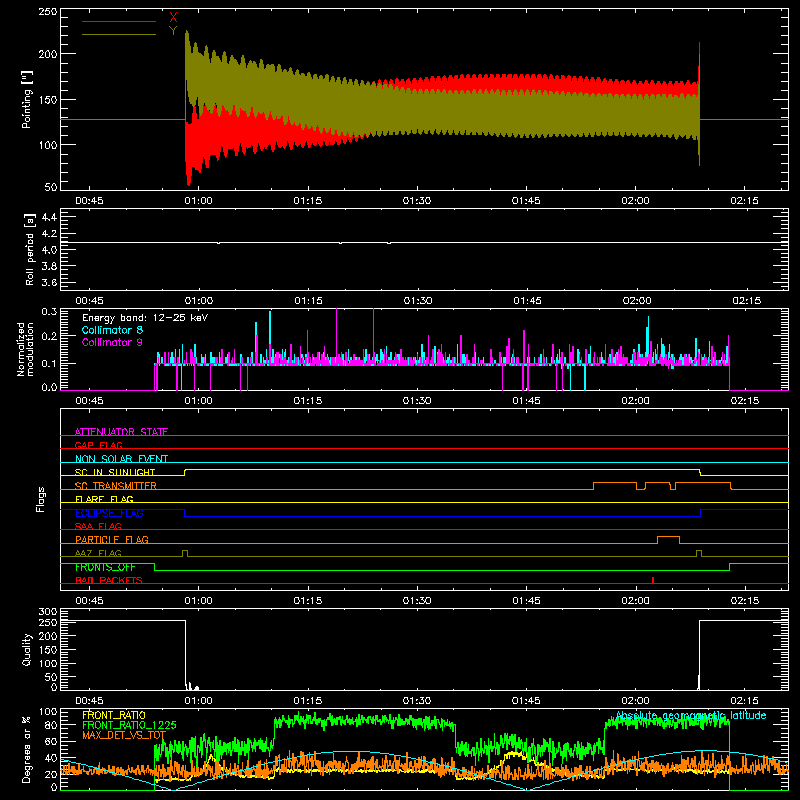Viewport: 800px width, 800px height.
Task: Click the 'Absolute geomagnetic latitude' label
Action: point(691,715)
